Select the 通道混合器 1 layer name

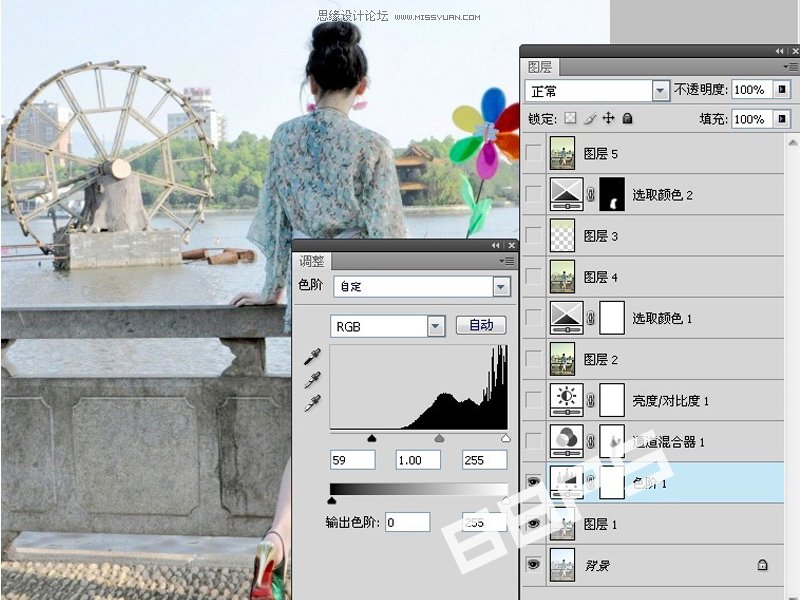pyautogui.click(x=668, y=442)
